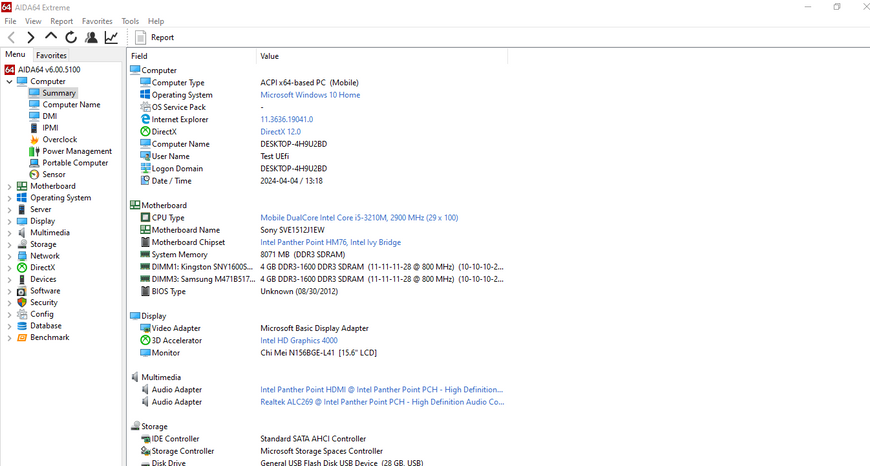Open the Report menu

[x=62, y=21]
